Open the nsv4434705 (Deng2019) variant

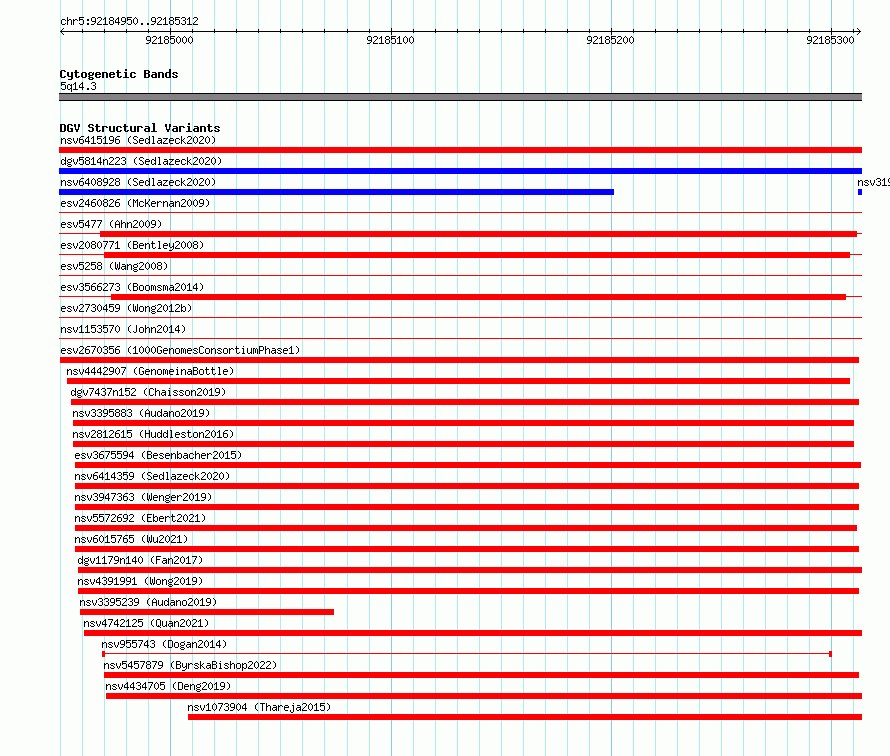pyautogui.click(x=168, y=686)
